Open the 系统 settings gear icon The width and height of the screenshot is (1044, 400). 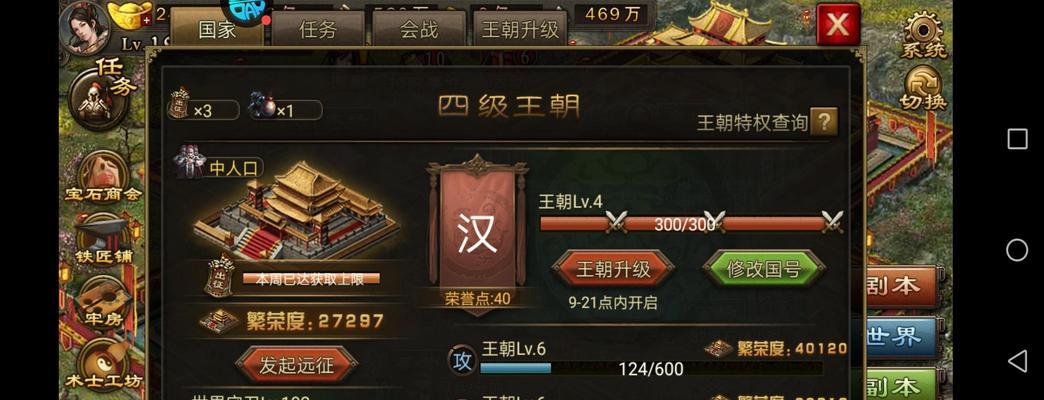point(924,35)
